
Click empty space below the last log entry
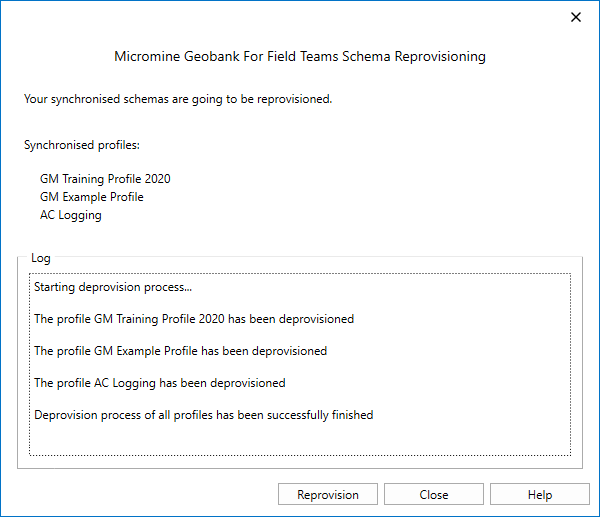[300, 440]
